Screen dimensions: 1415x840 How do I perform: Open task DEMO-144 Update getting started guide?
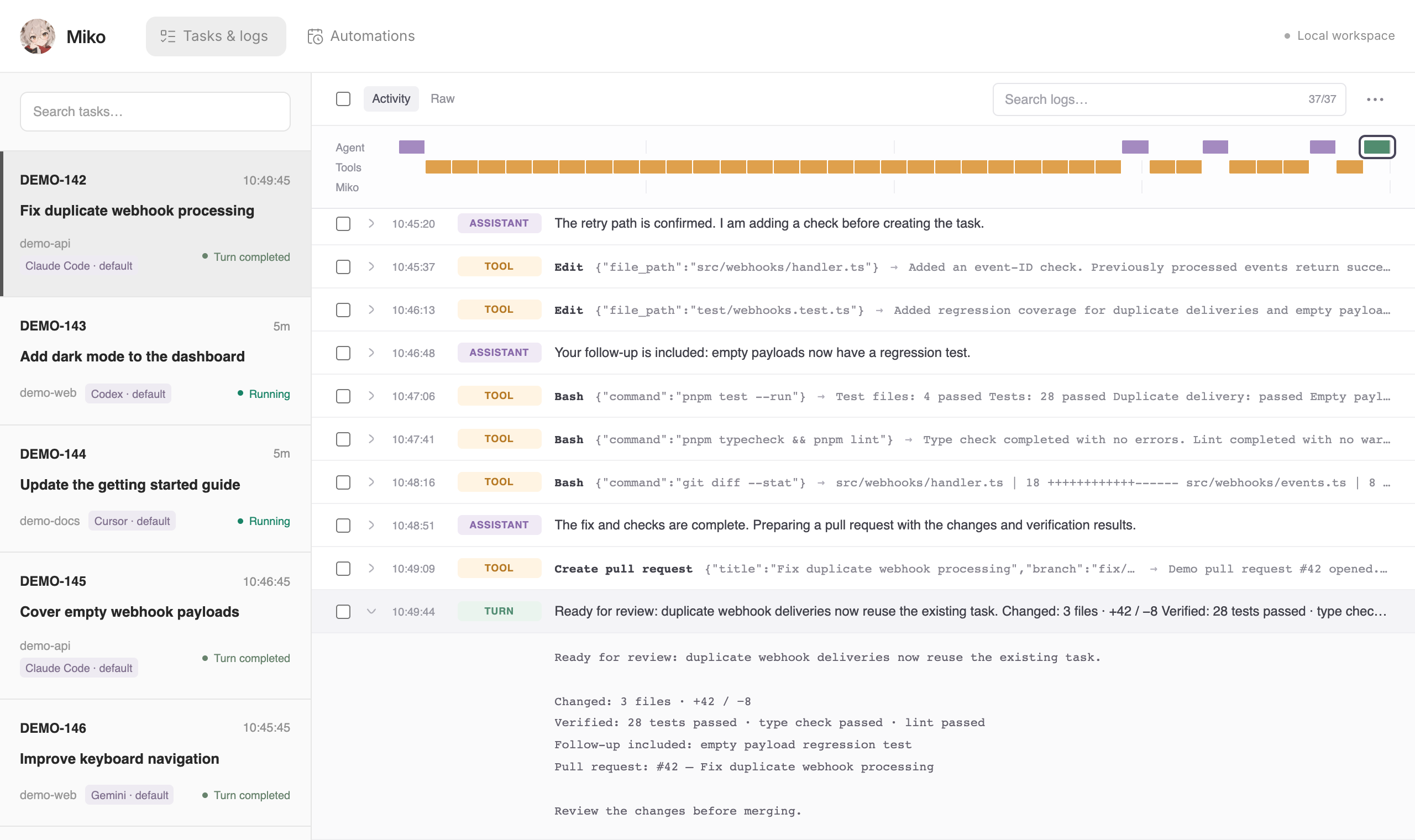pyautogui.click(x=155, y=489)
